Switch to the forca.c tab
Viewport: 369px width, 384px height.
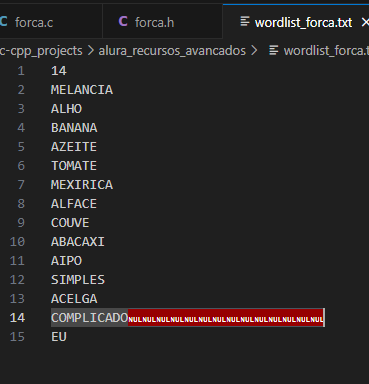[51, 21]
